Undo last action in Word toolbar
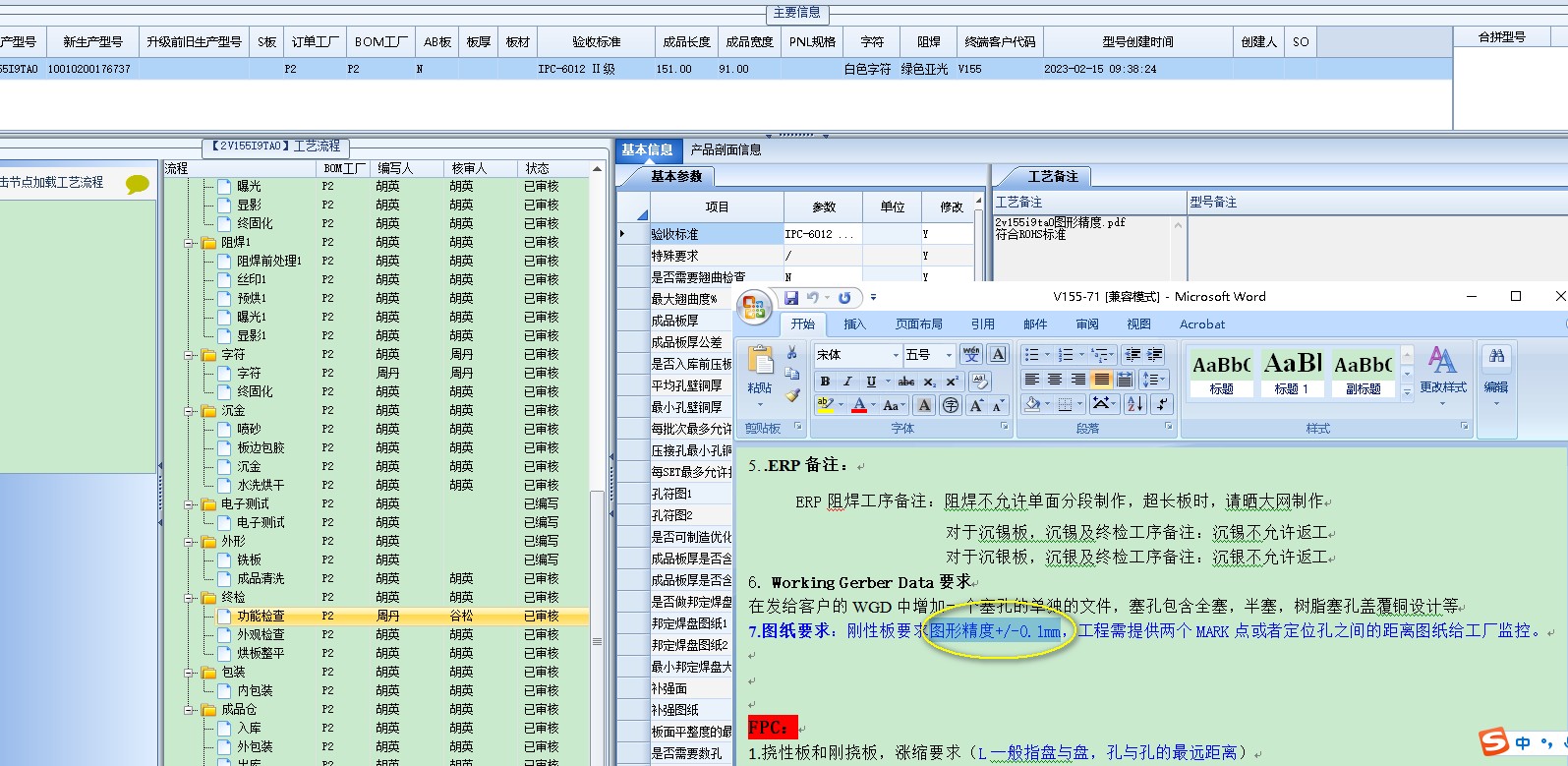Viewport: 1568px width, 766px height. (x=812, y=297)
